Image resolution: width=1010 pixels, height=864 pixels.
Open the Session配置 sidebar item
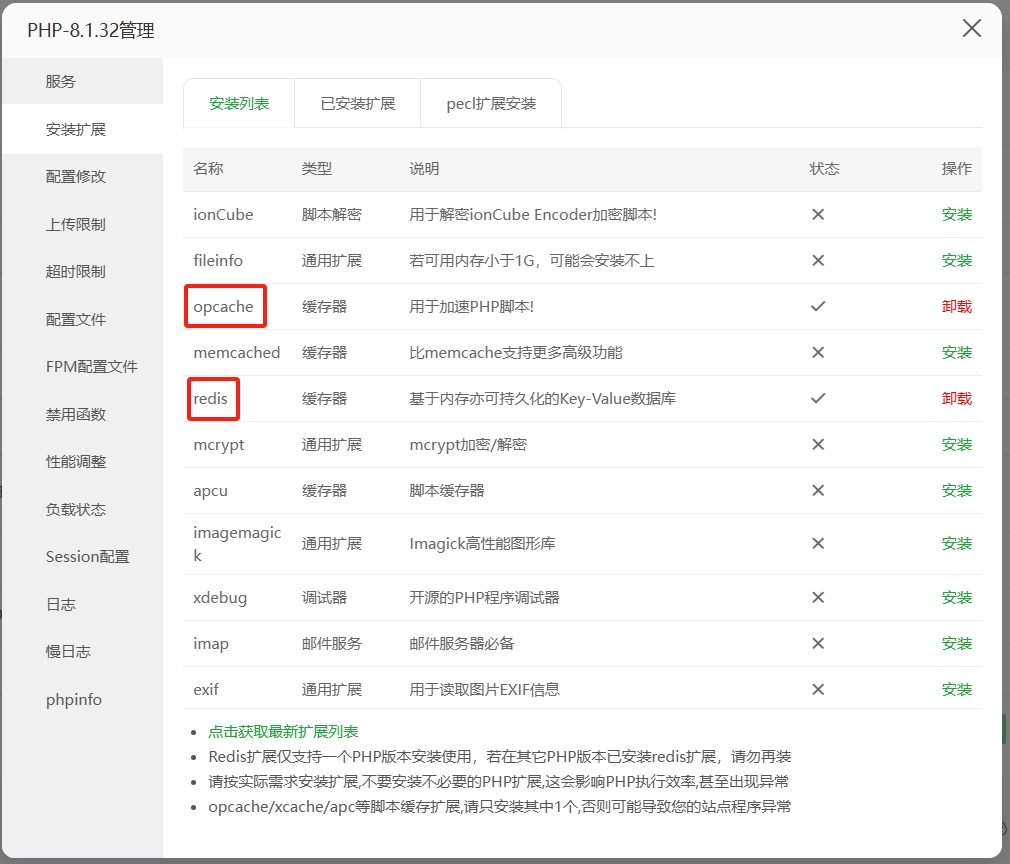click(86, 556)
